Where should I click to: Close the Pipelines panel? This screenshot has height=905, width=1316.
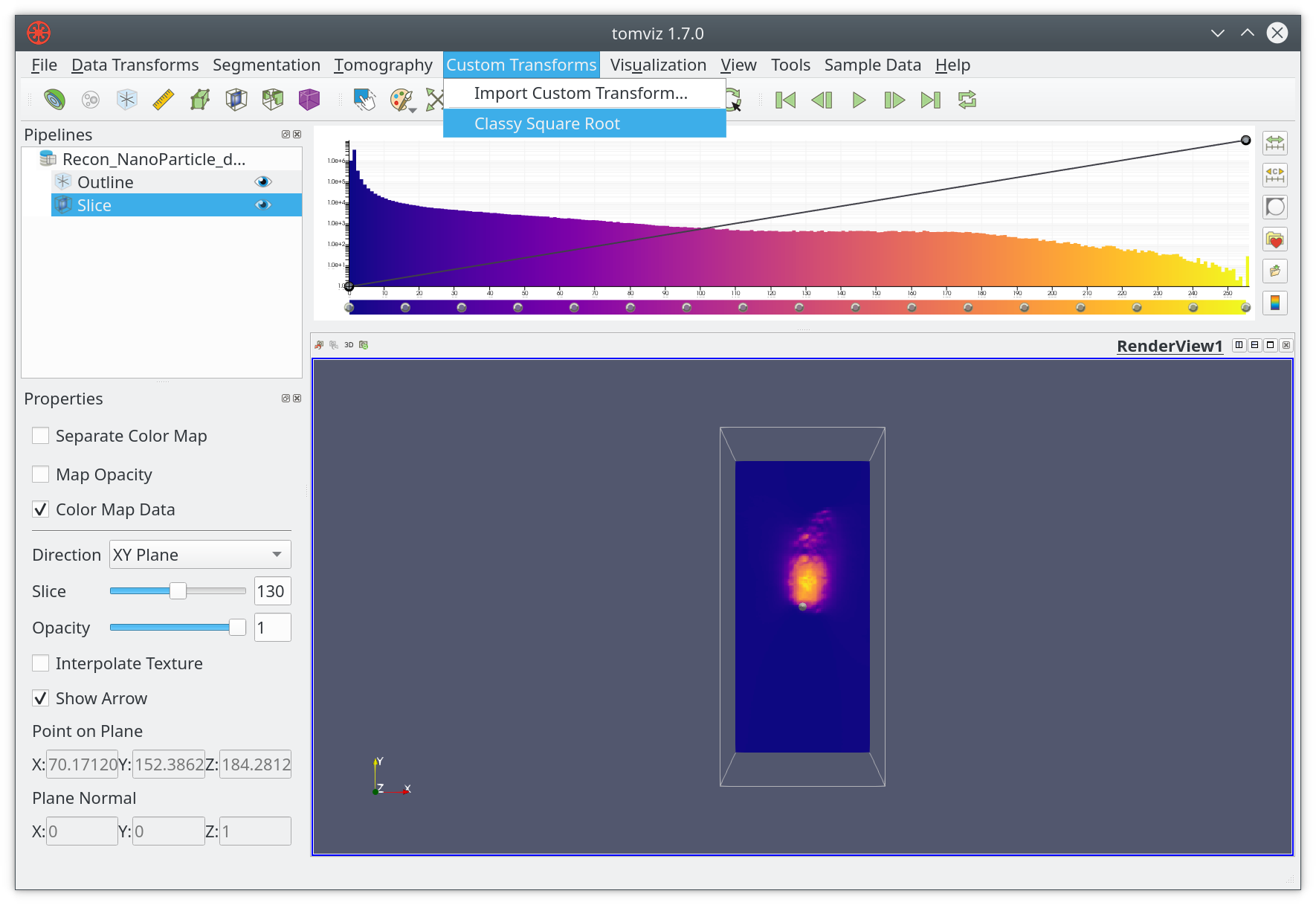[x=297, y=135]
